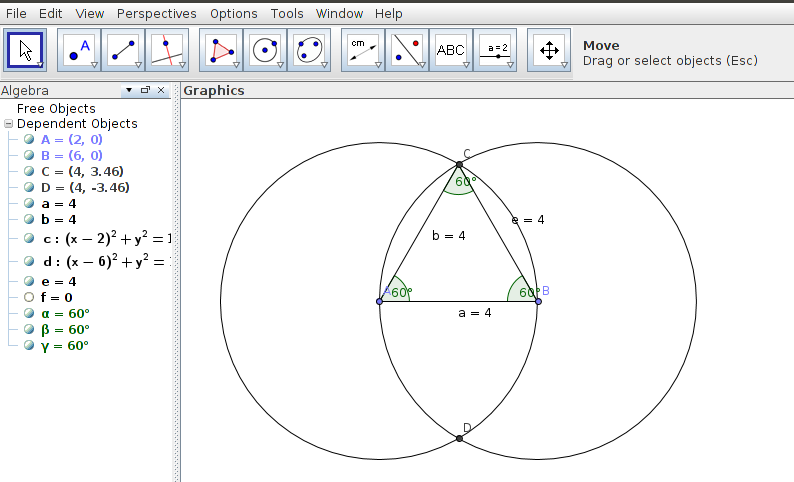Select the Move Graphics View tool
The width and height of the screenshot is (794, 482).
pyautogui.click(x=549, y=50)
